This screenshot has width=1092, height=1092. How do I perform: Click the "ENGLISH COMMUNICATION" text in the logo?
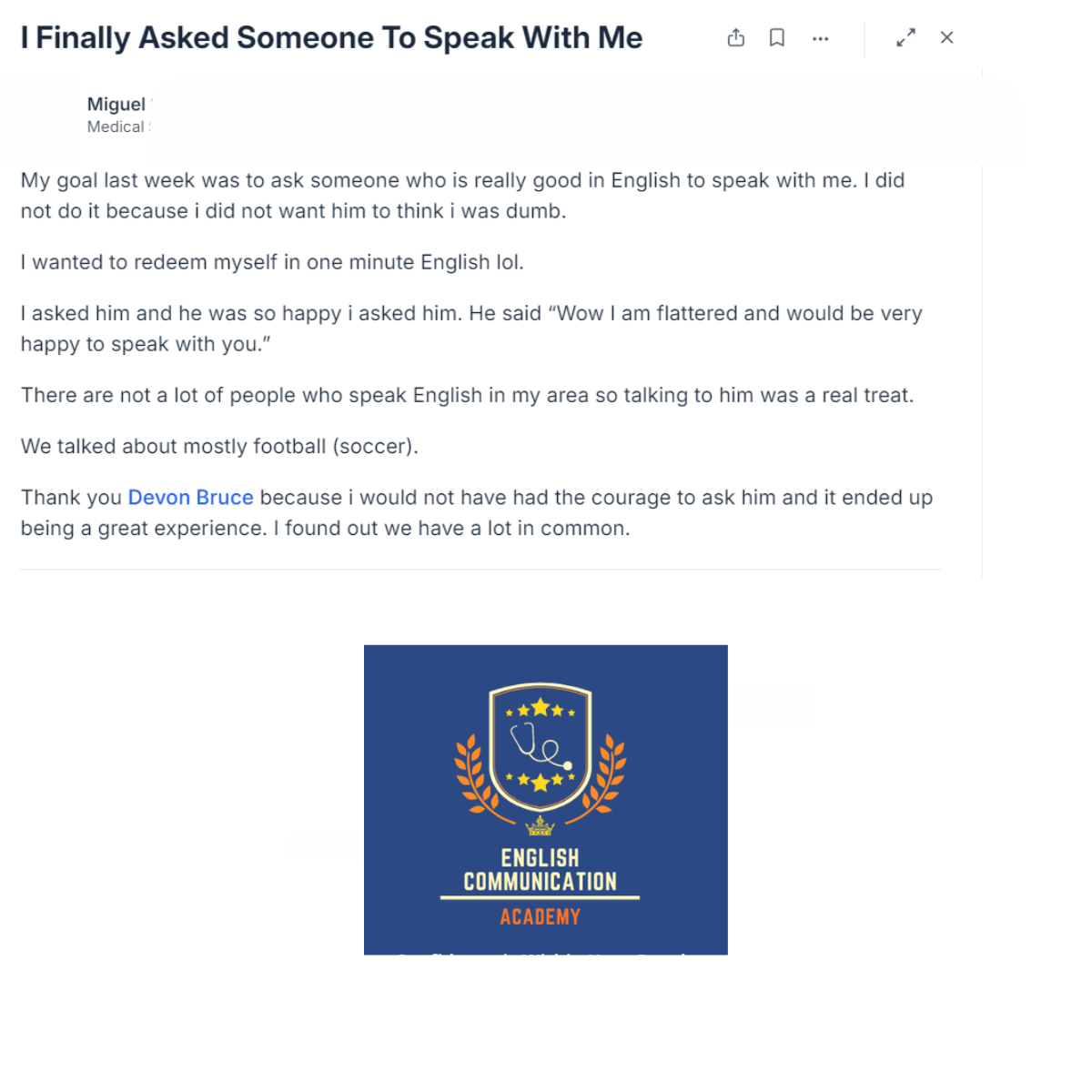541,870
